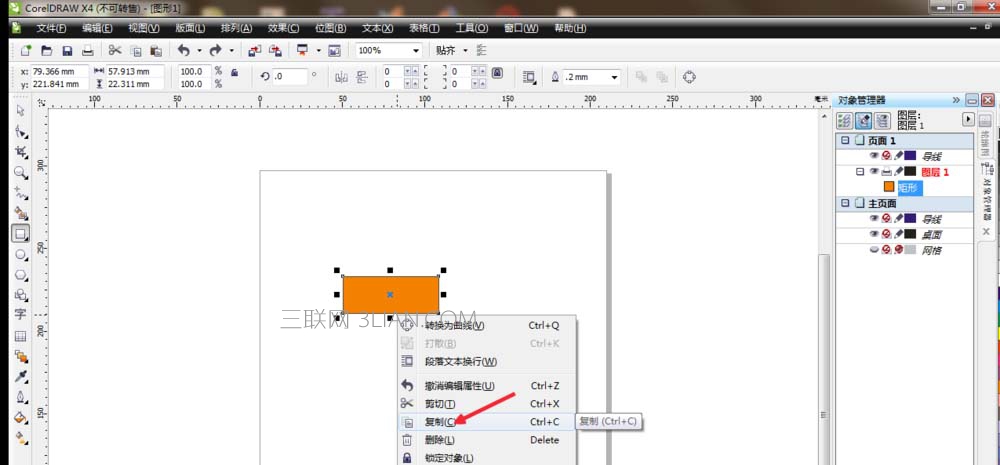Select the Table tool
This screenshot has height=465, width=1000.
coord(20,336)
